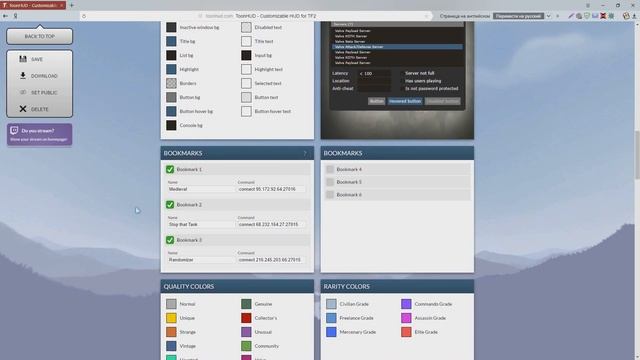640x360 pixels.
Task: Click the shield extension icon in the browser toolbar
Action: click(x=587, y=16)
